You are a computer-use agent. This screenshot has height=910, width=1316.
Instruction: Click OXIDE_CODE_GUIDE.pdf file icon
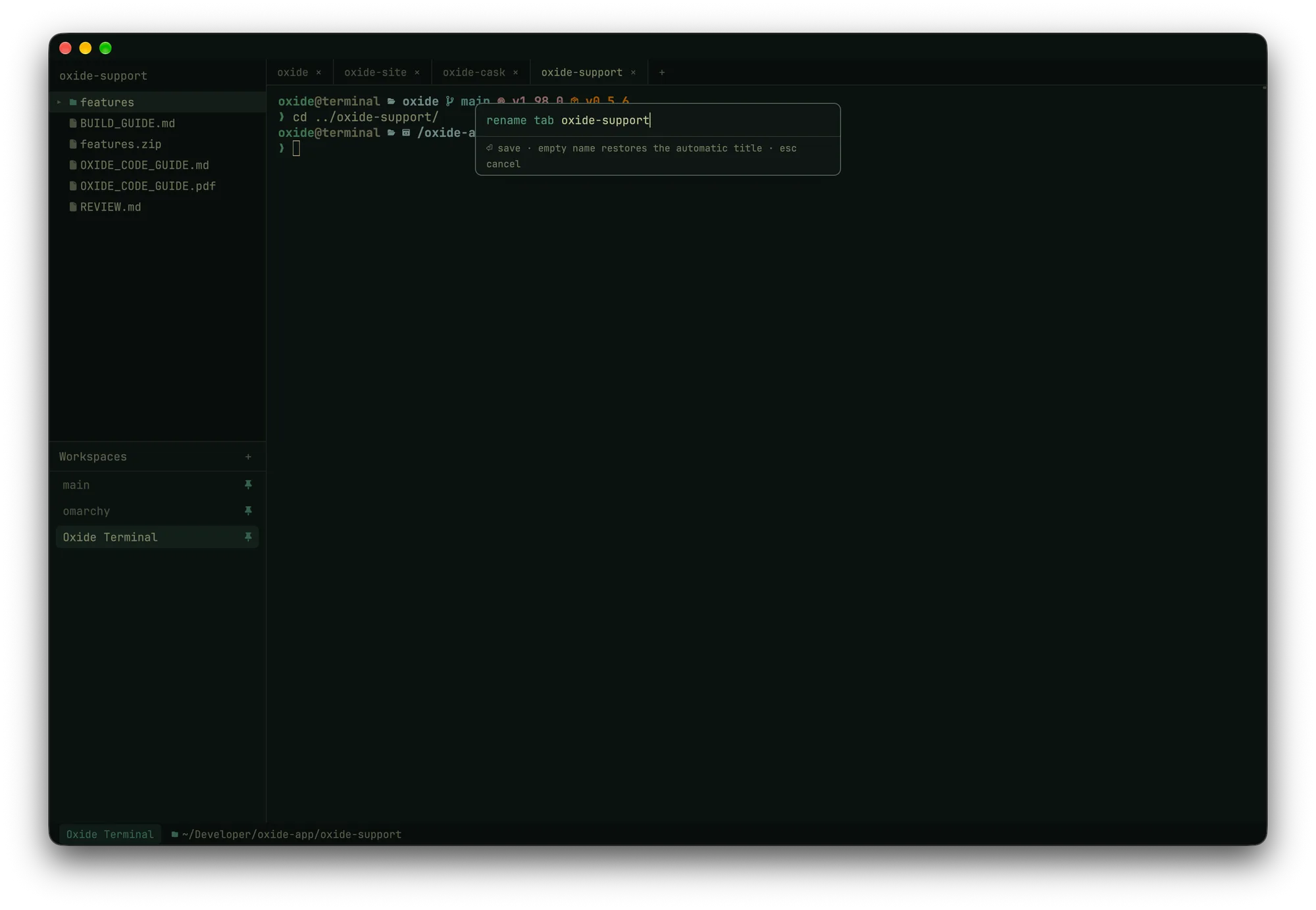click(73, 186)
